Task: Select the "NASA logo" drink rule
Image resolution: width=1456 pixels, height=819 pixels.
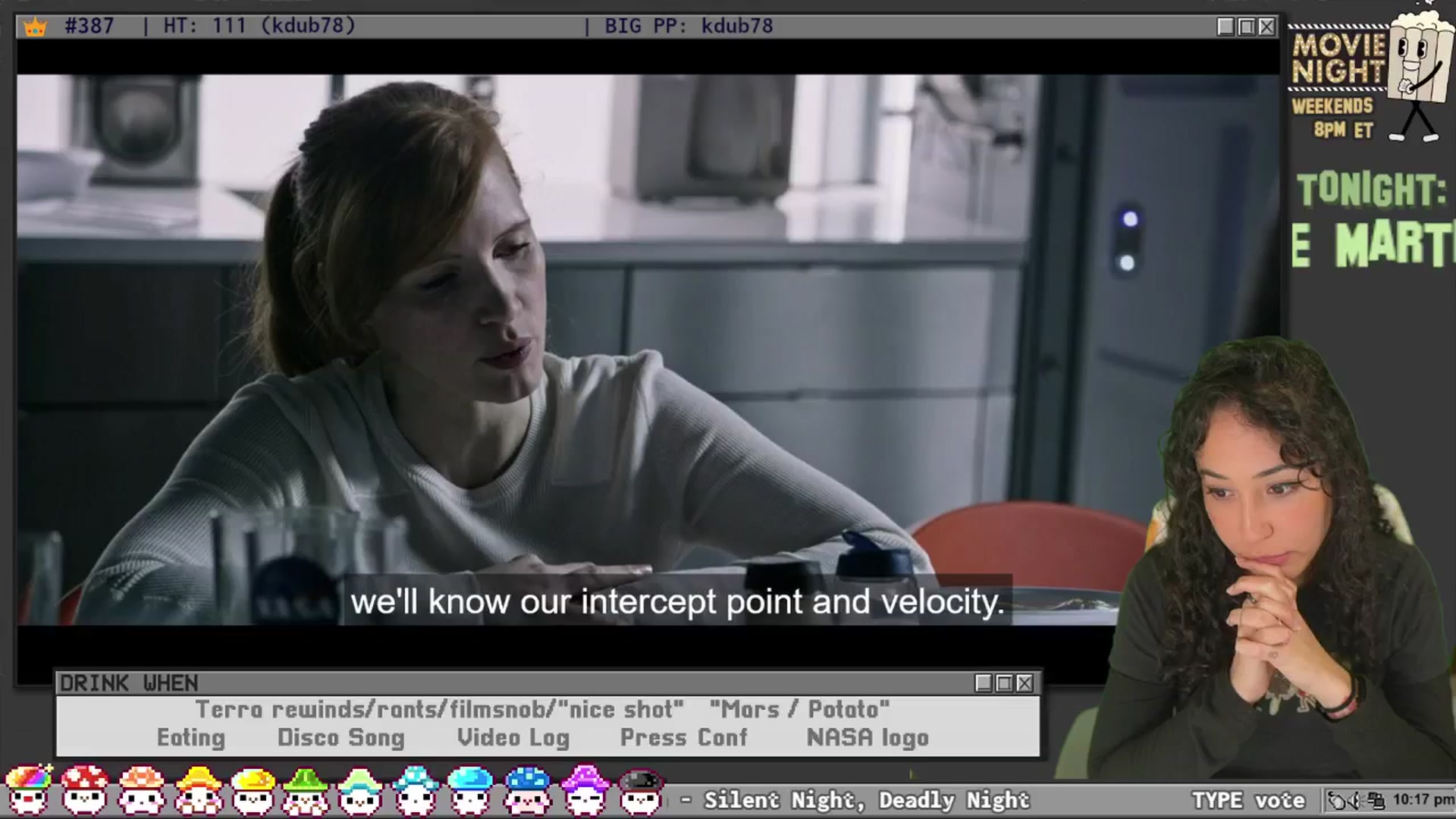Action: (868, 738)
